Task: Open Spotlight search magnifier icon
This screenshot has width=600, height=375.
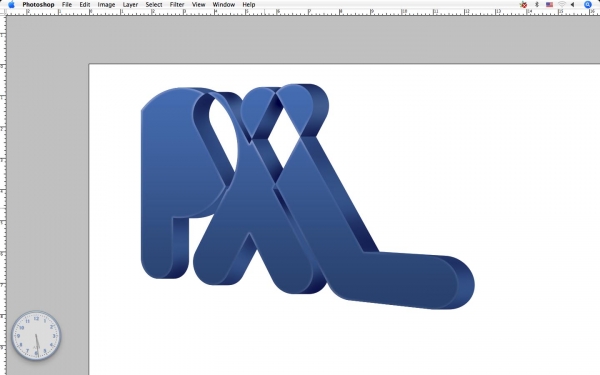Action: pos(587,5)
